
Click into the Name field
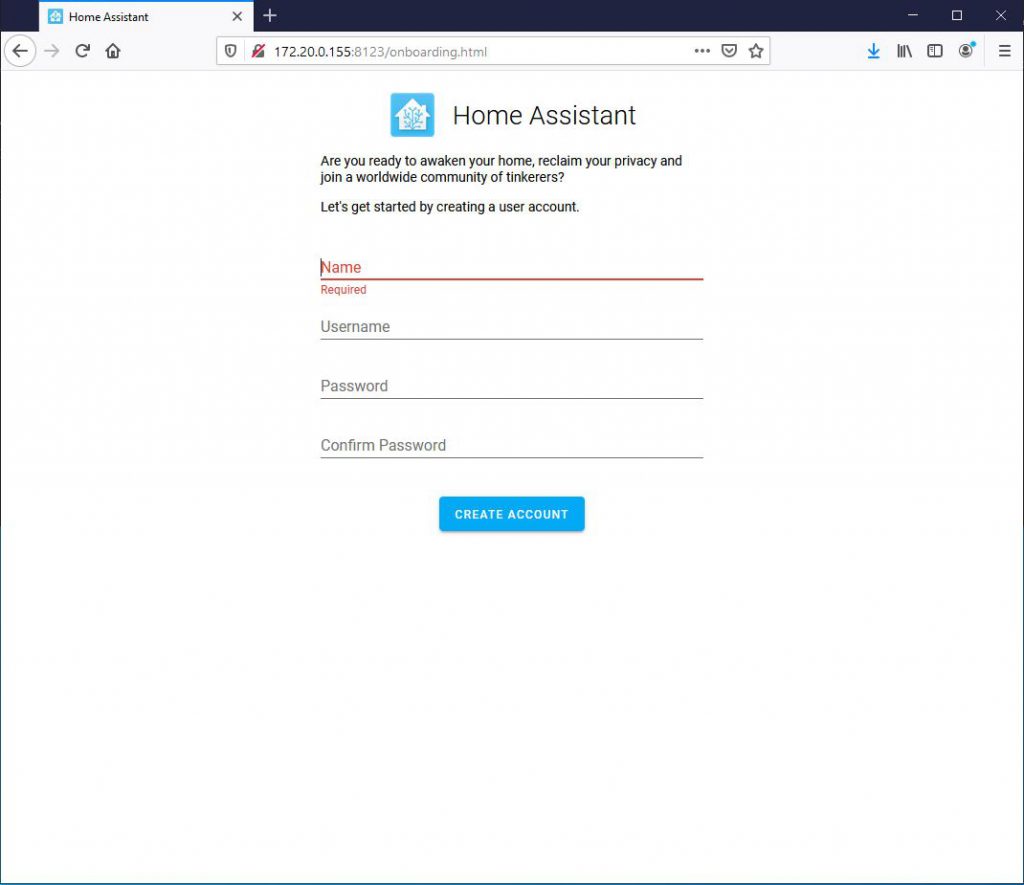511,267
